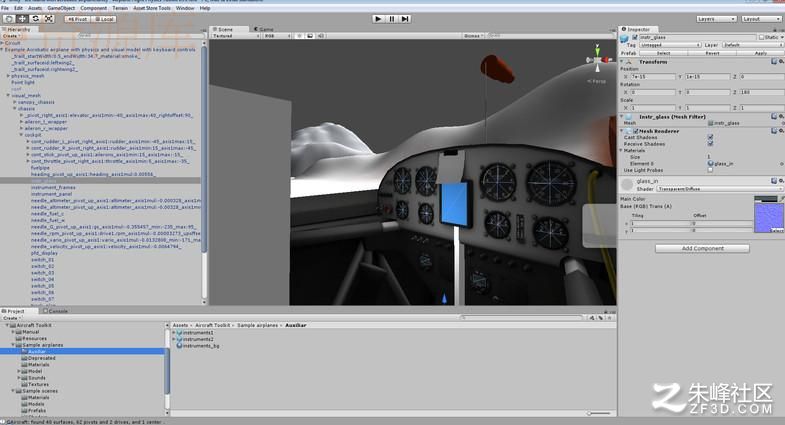This screenshot has height=425, width=785.
Task: Click the game object cube icon in Inspector
Action: click(624, 39)
